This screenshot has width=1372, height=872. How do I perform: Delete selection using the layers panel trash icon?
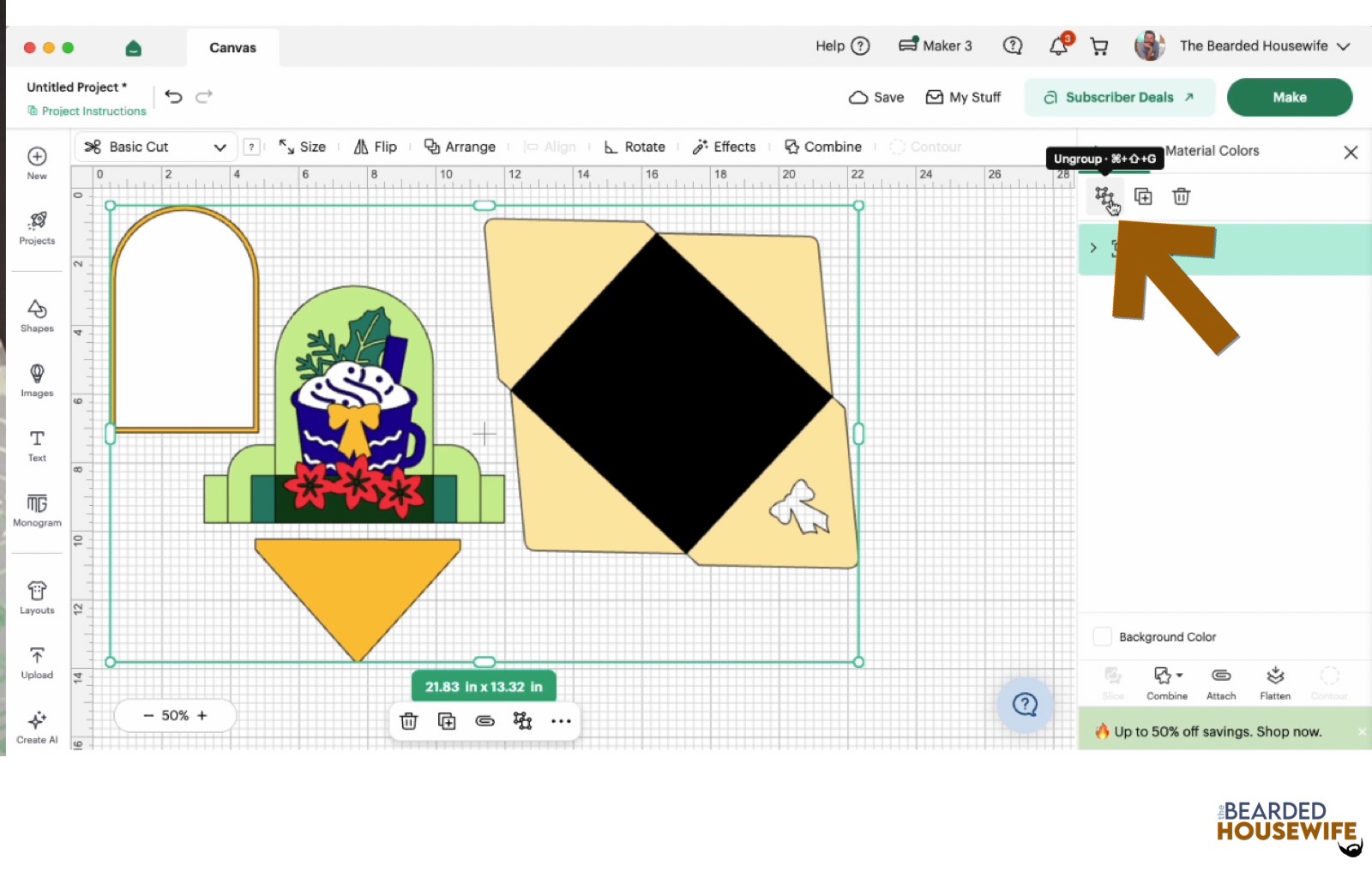pos(1181,196)
